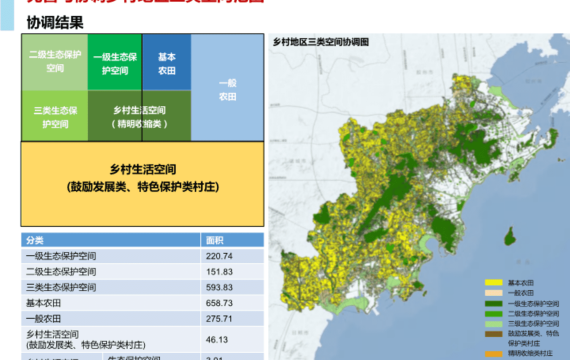Click the brown 鼓励发展类 legend swatch
The height and width of the screenshot is (360, 570).
tap(493, 334)
